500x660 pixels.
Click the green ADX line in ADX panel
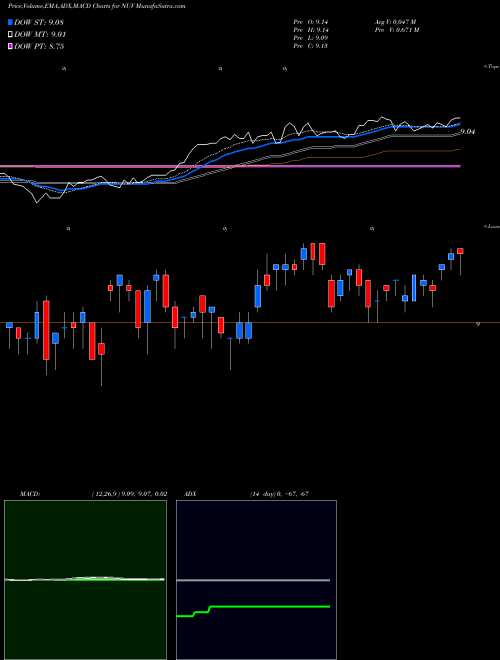tap(253, 610)
